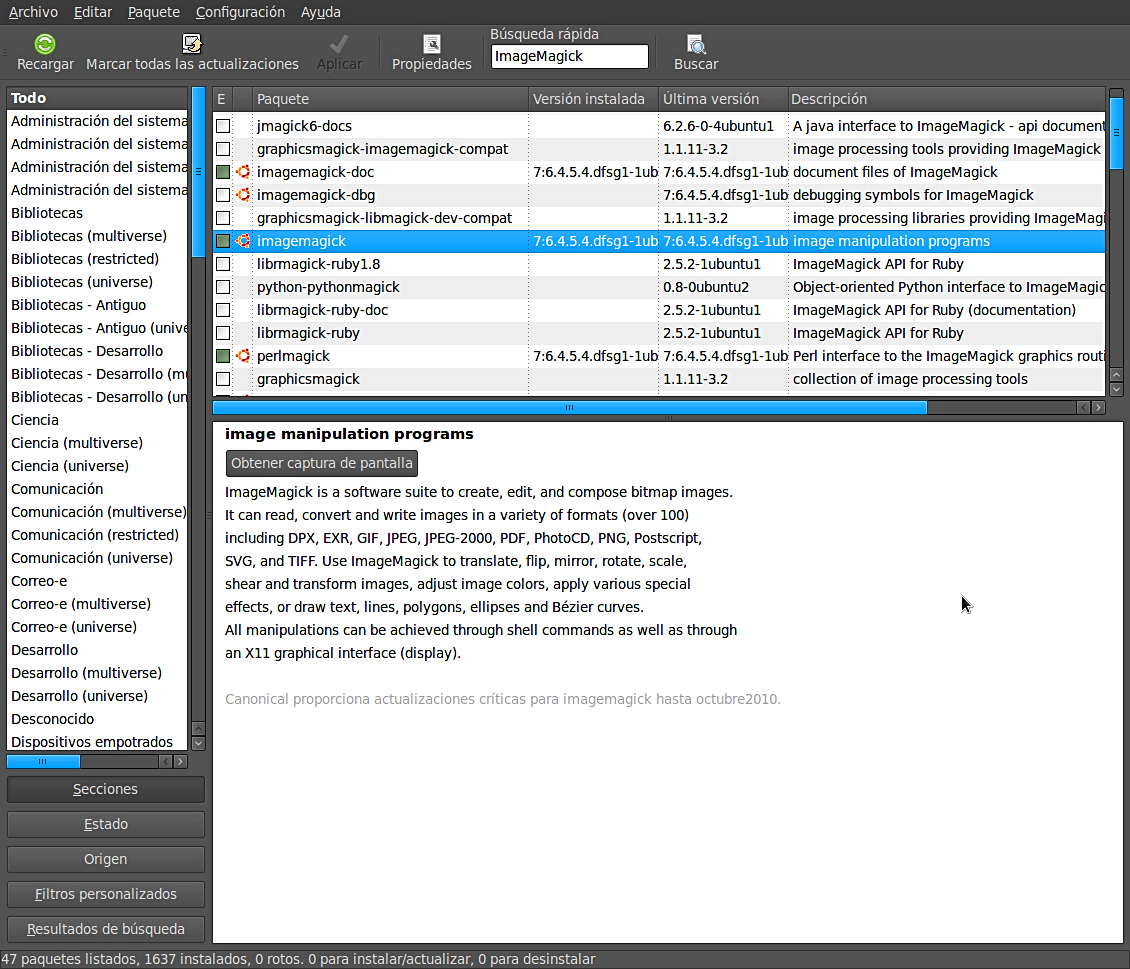
Task: Click the Búsqueda rápida input field
Action: (569, 56)
